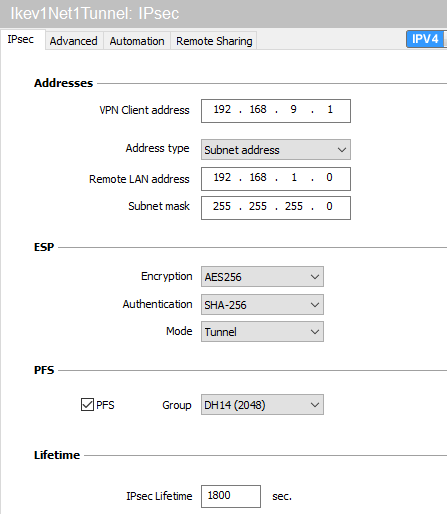Click last octet of VPN Client address
447x514 pixels.
click(330, 110)
